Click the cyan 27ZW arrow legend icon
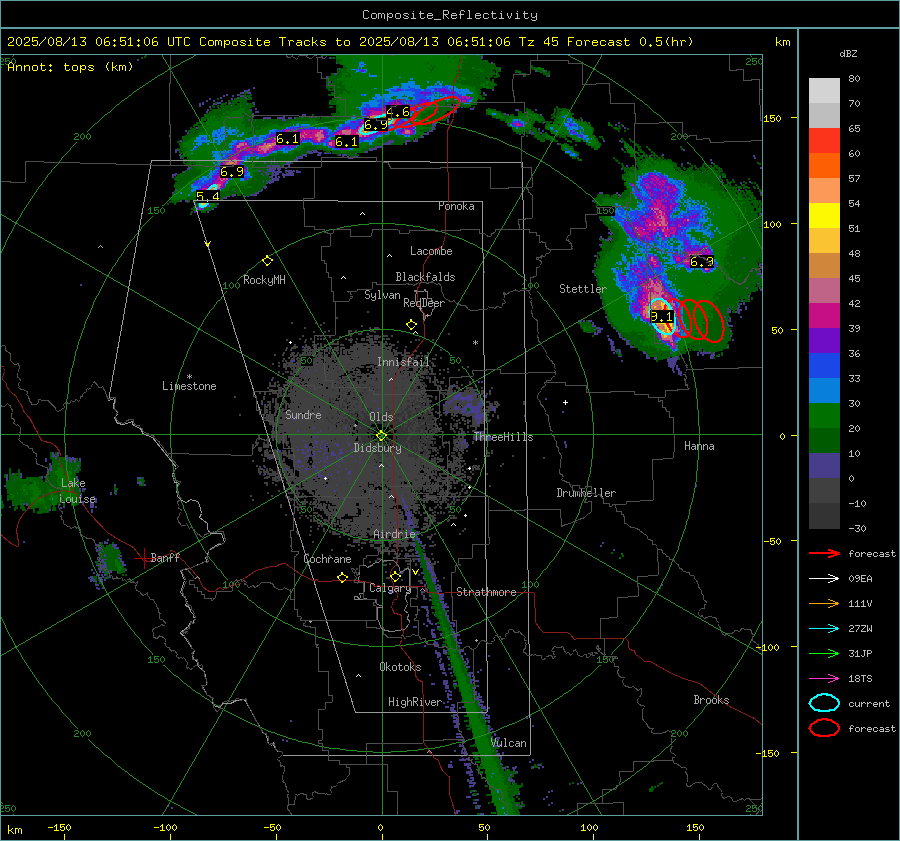900x841 pixels. (x=824, y=629)
